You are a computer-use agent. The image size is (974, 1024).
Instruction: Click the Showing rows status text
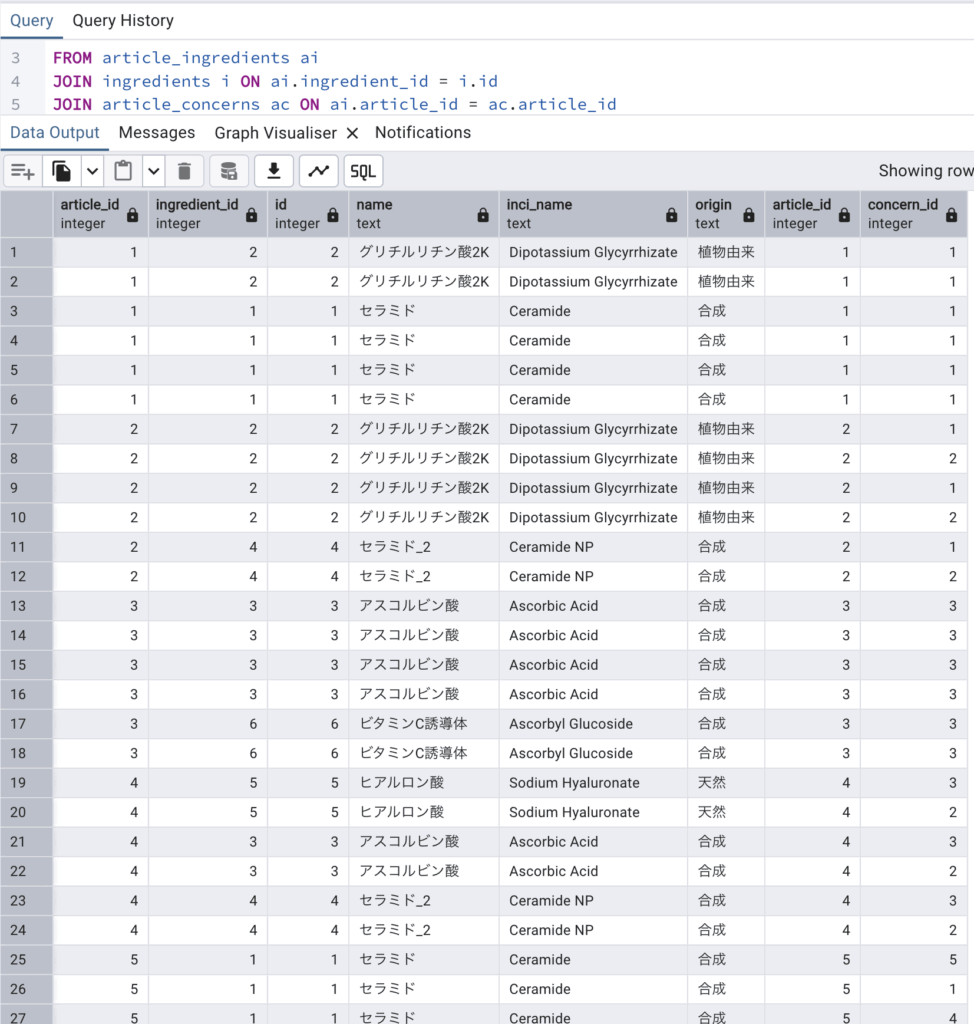pos(926,171)
